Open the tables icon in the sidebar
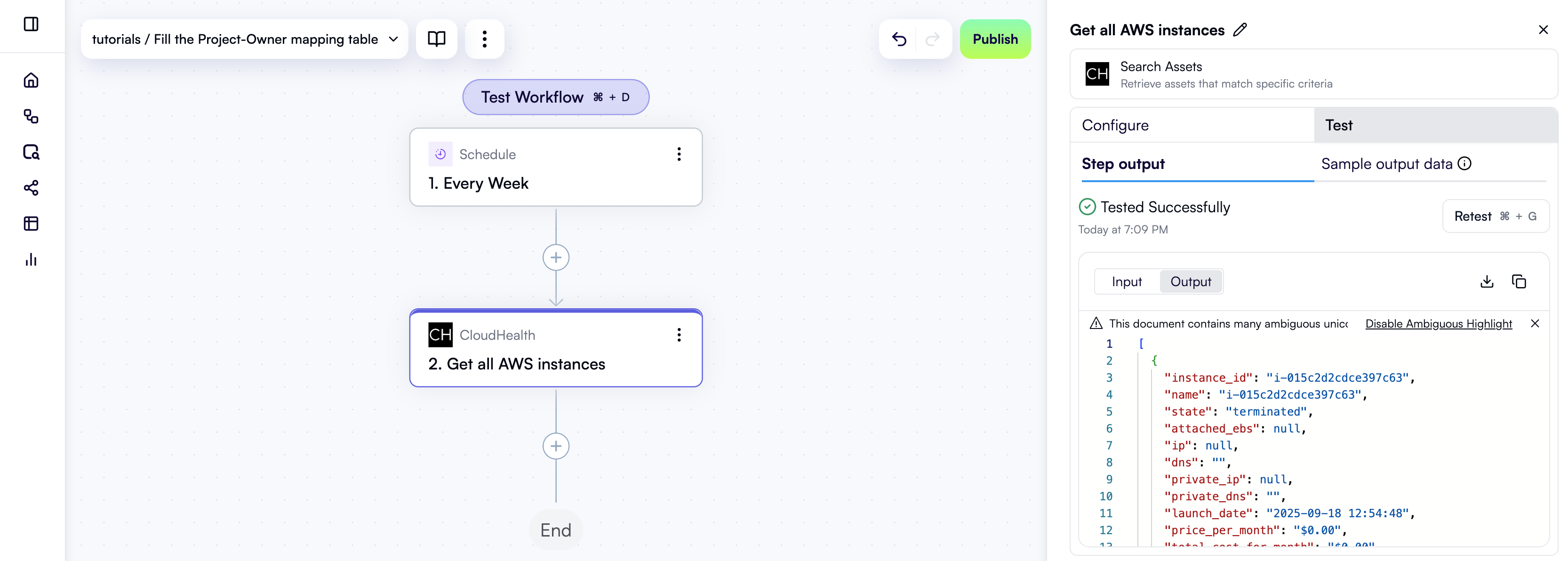 coord(32,224)
